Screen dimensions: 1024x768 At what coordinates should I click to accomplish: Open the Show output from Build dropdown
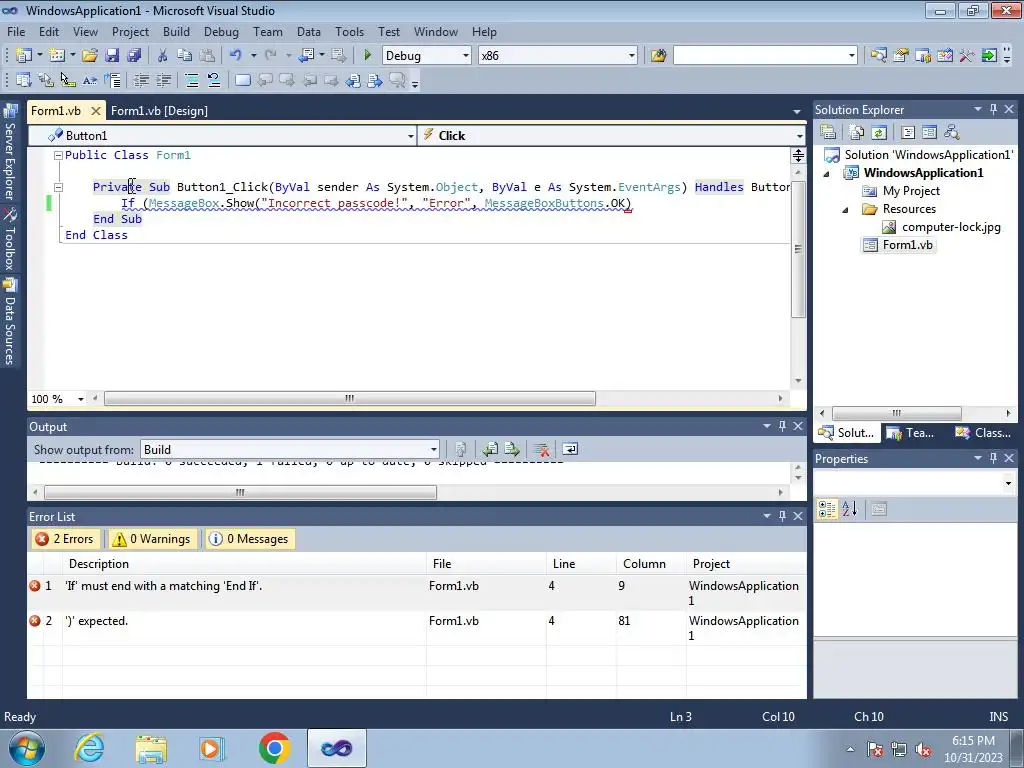pyautogui.click(x=434, y=449)
